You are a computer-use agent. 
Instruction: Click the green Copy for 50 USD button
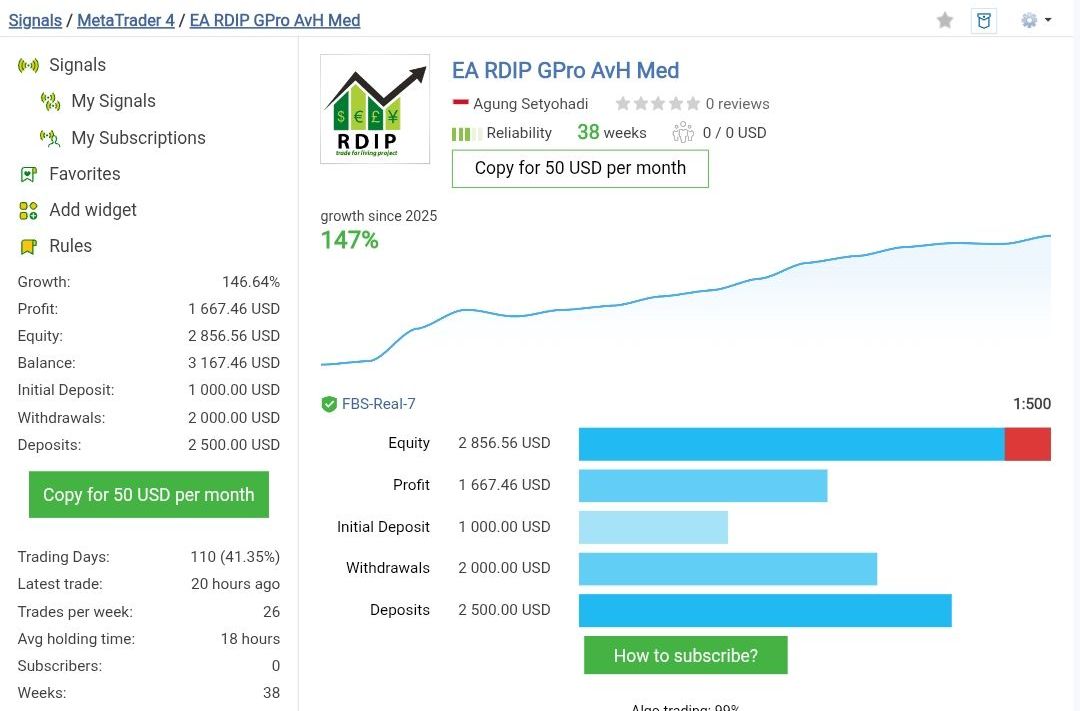click(x=149, y=495)
